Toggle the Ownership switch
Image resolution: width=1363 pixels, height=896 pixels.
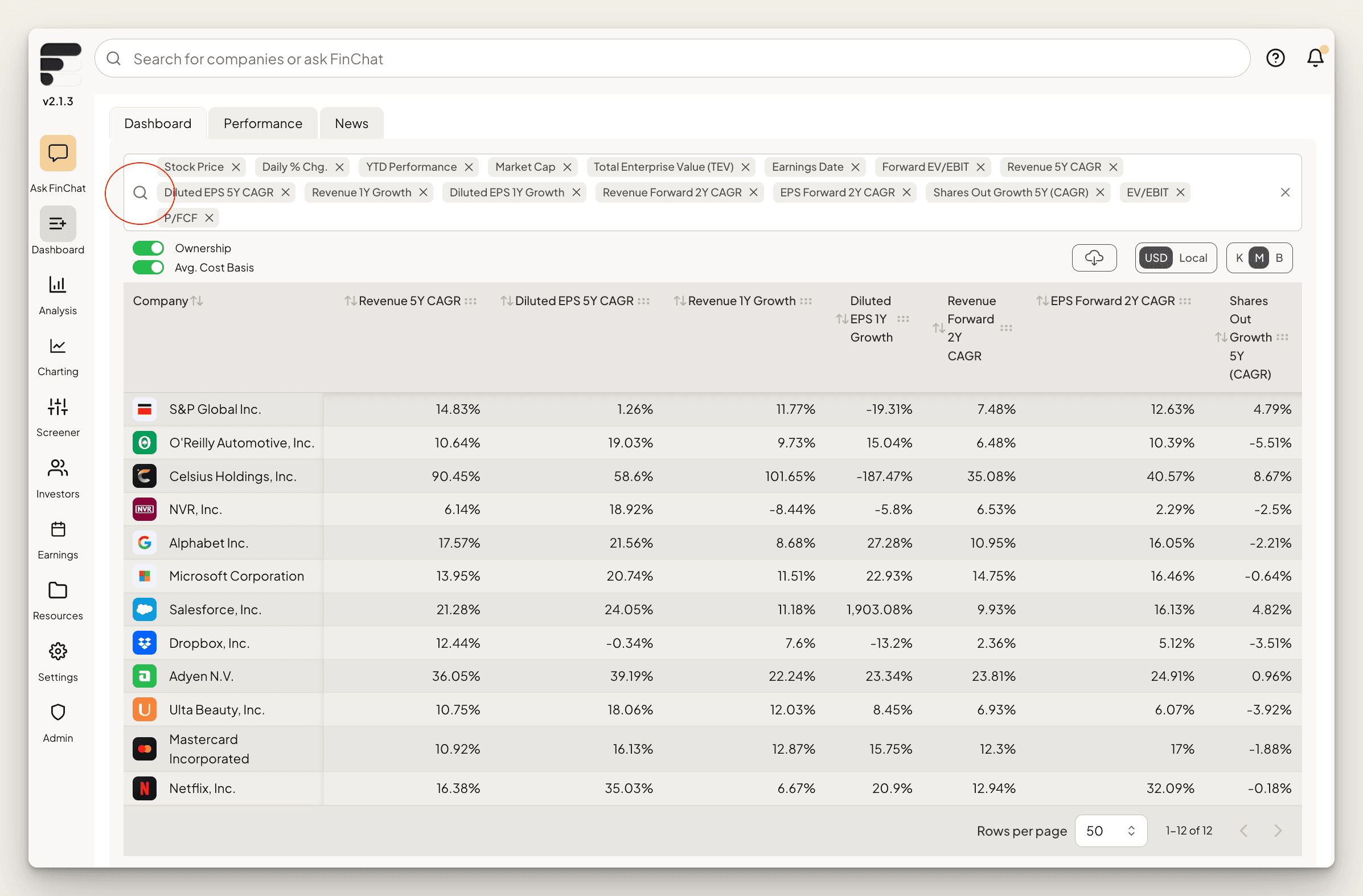[x=149, y=248]
